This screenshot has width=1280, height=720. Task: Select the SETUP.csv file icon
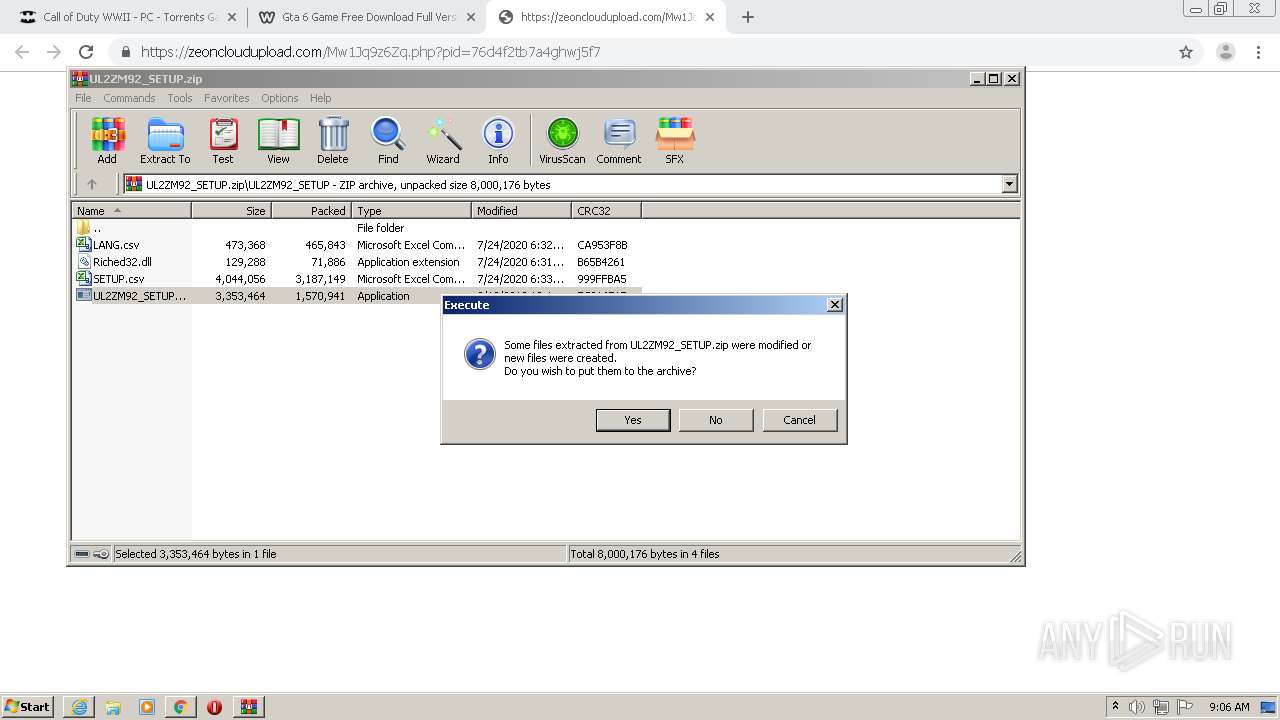click(x=84, y=279)
